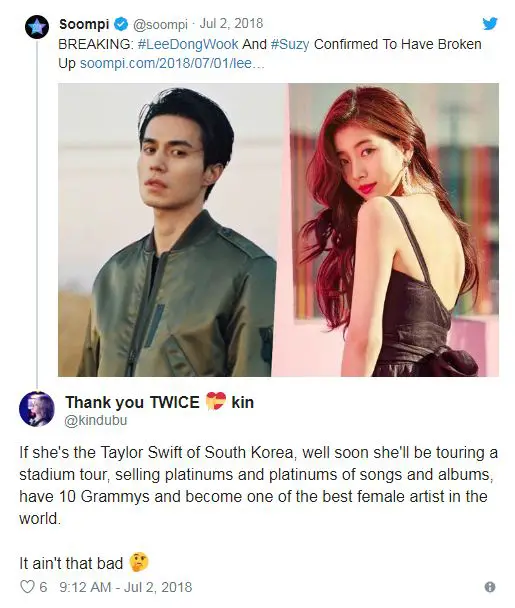View the photo of the man in green jacket
This screenshot has height=608, width=515.
coord(171,230)
